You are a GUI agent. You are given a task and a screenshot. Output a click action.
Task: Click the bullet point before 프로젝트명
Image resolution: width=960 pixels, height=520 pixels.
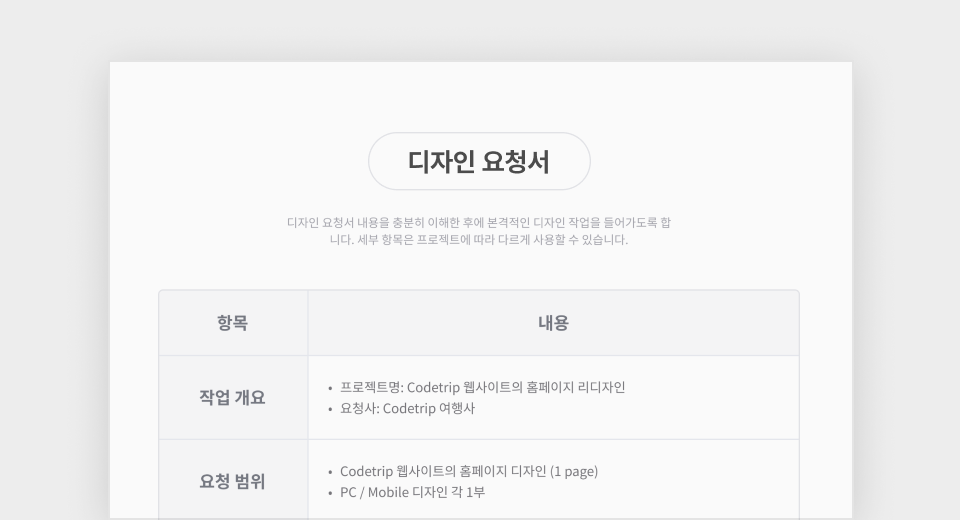(330, 388)
